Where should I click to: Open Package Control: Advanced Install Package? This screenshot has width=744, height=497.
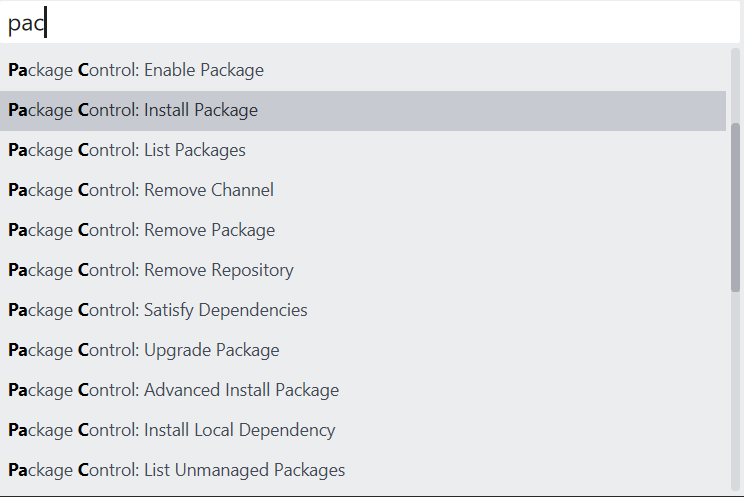coord(173,391)
